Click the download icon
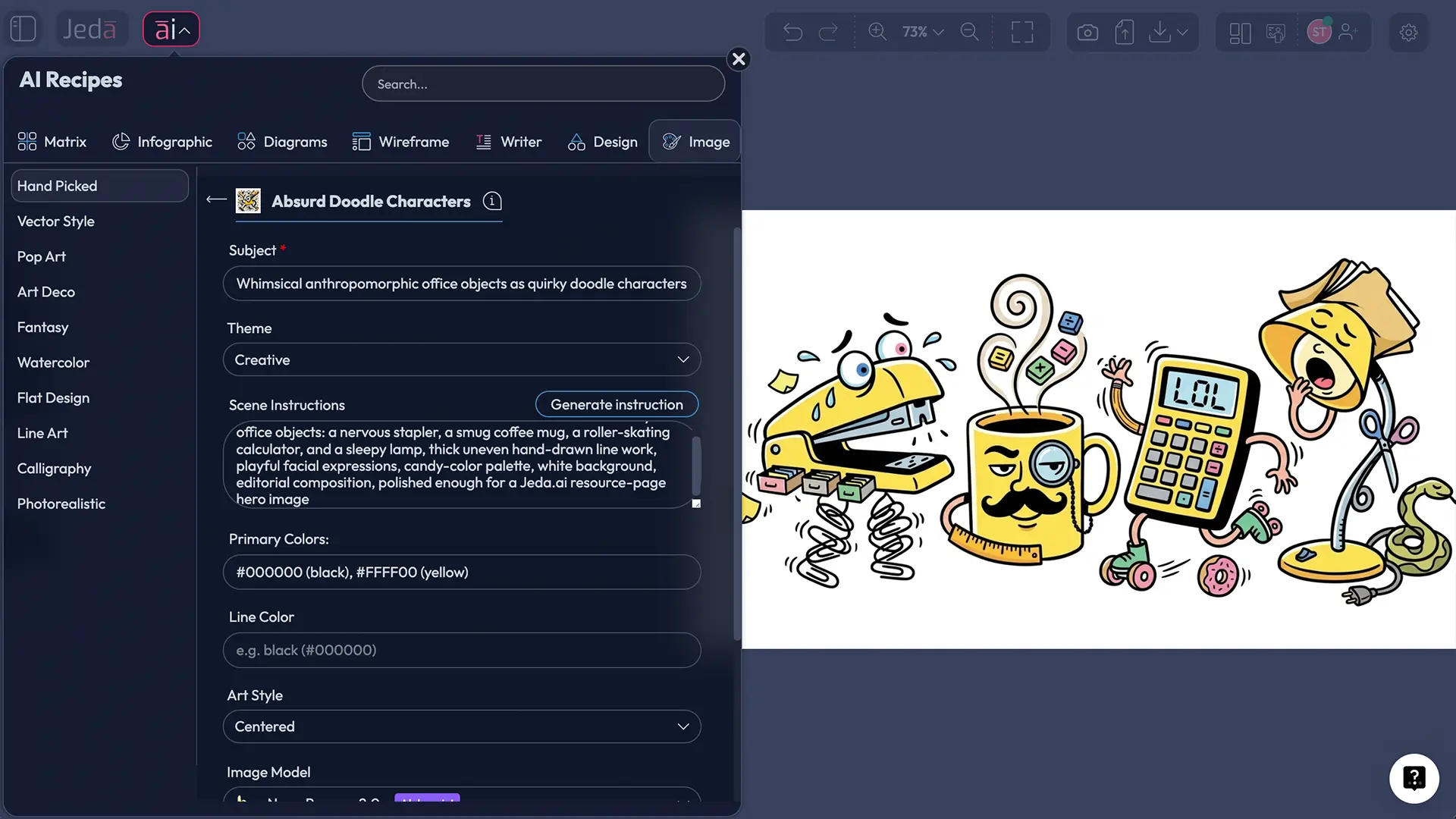The width and height of the screenshot is (1456, 819). point(1159,32)
